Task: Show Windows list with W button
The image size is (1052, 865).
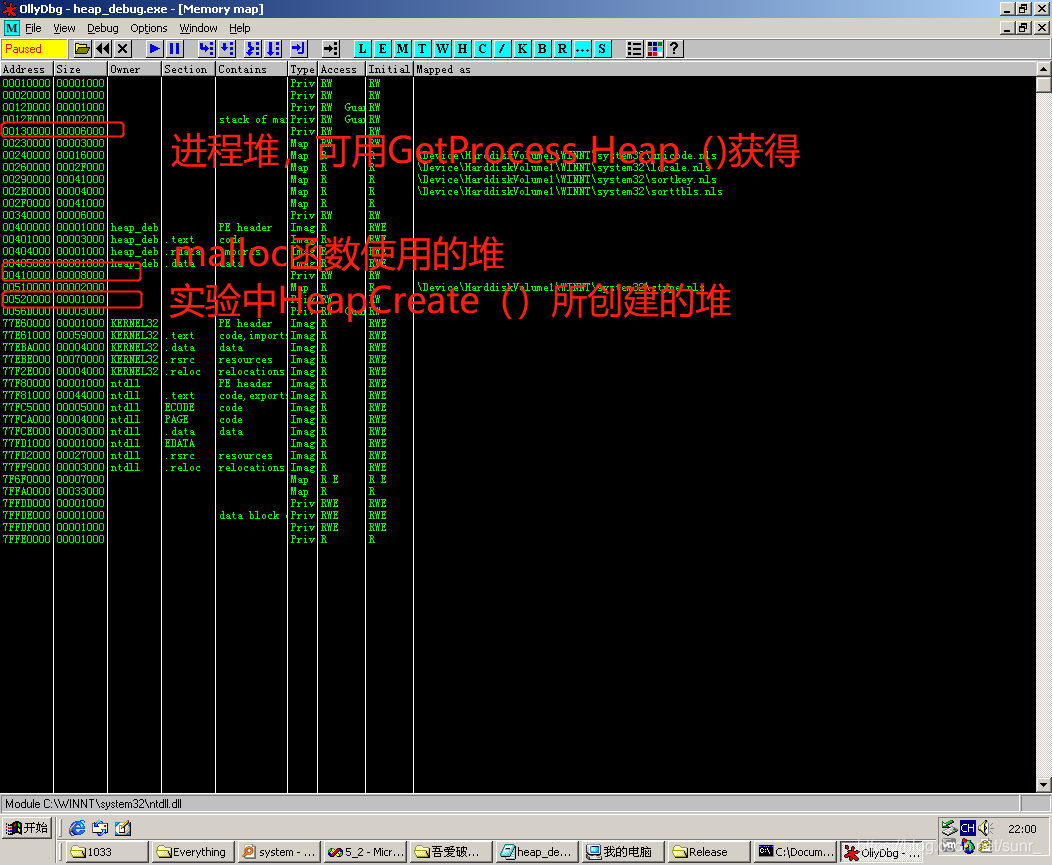Action: (x=442, y=49)
